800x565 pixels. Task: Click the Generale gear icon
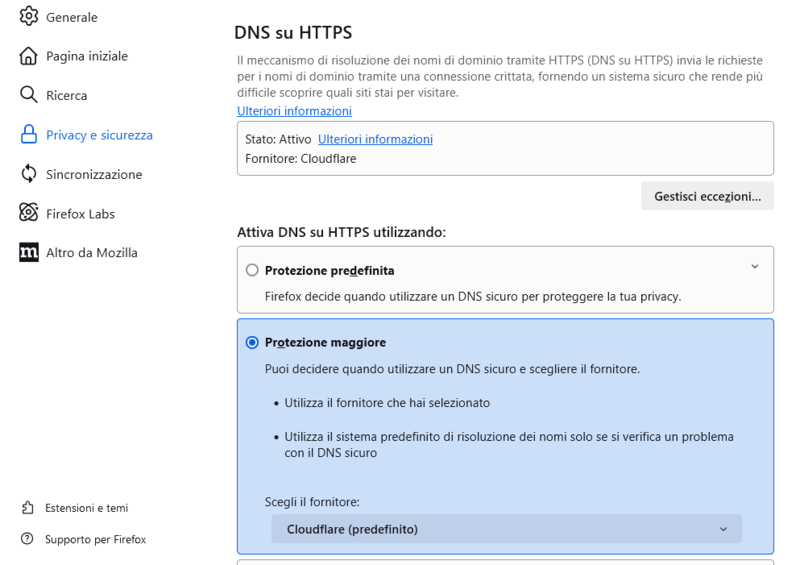coord(29,16)
